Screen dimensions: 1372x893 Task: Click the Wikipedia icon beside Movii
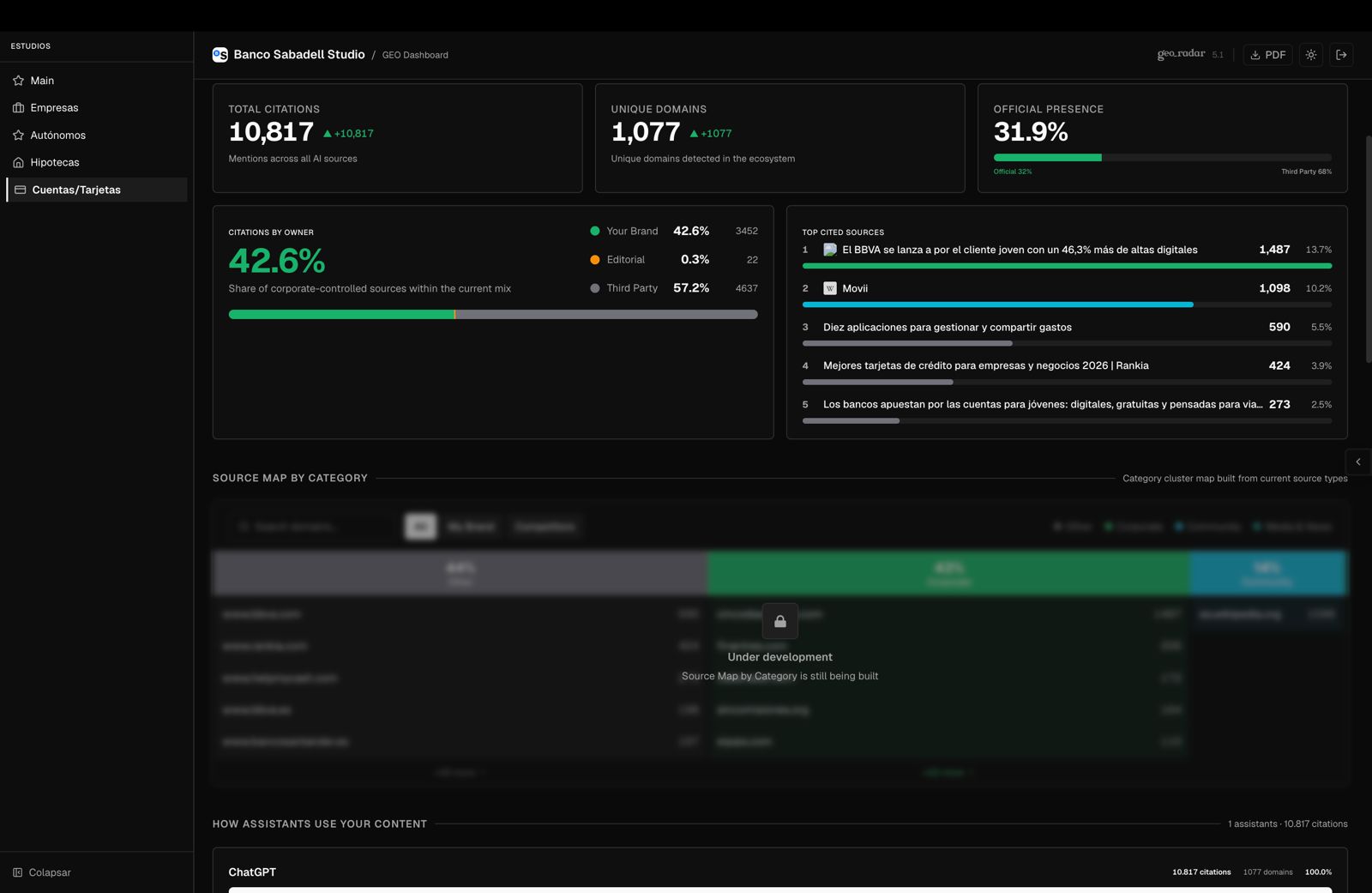[829, 288]
